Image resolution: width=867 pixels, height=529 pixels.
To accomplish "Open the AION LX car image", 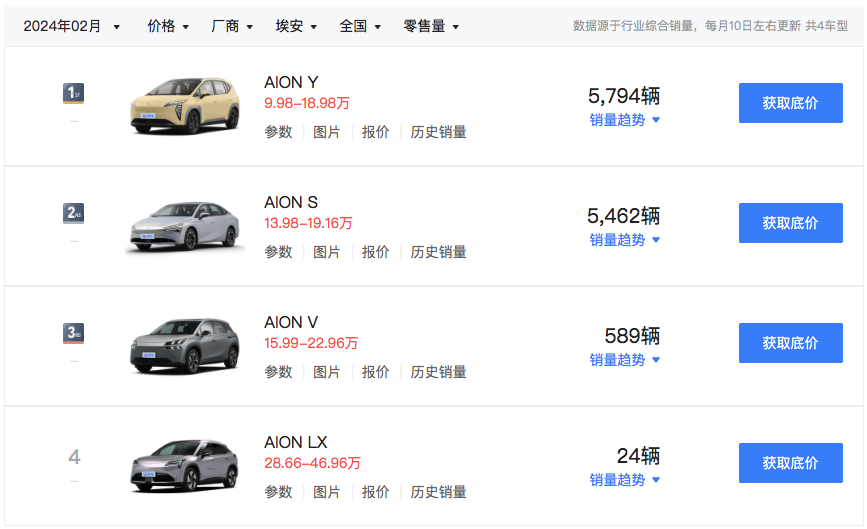I will click(x=185, y=466).
